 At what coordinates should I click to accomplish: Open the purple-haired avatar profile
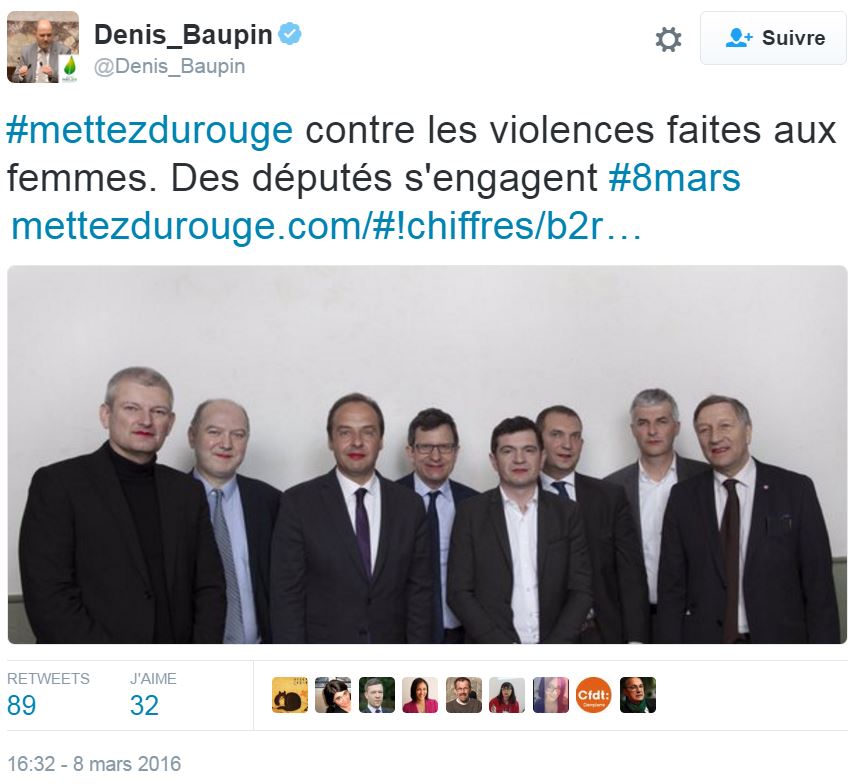point(551,695)
